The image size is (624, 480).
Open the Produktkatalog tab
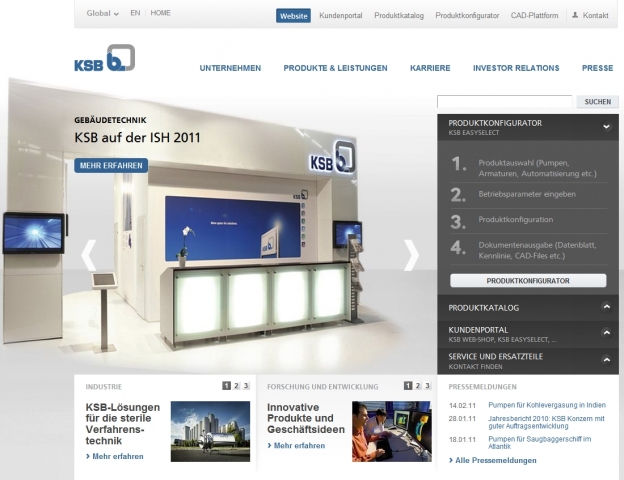click(399, 16)
